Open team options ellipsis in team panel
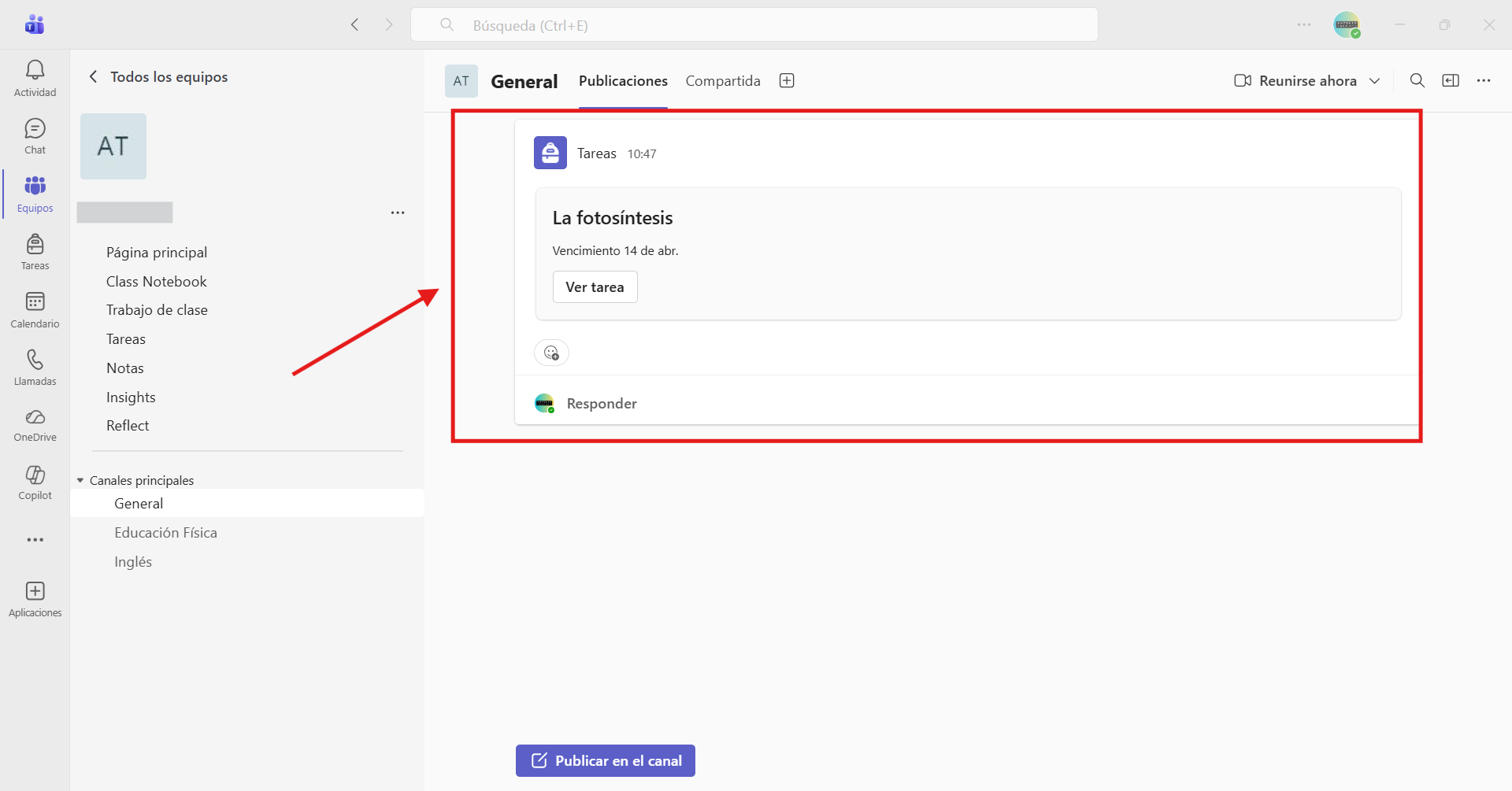 click(398, 213)
